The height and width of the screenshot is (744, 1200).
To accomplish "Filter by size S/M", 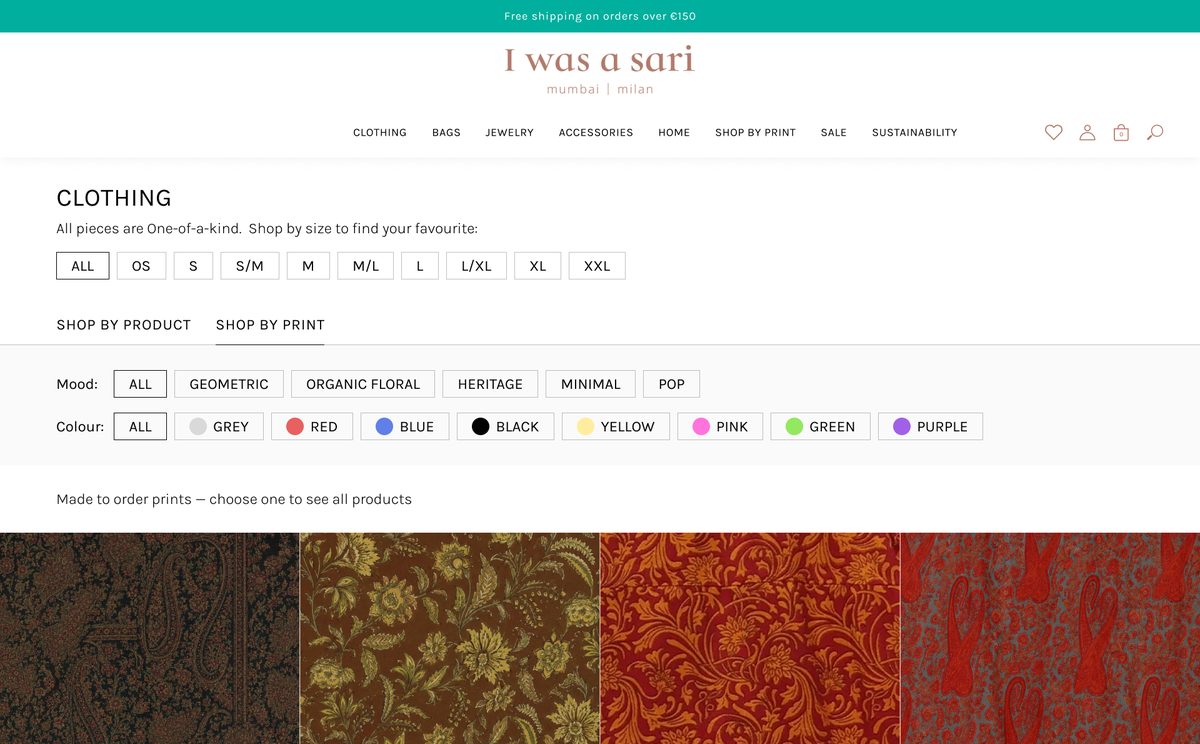I will click(250, 266).
